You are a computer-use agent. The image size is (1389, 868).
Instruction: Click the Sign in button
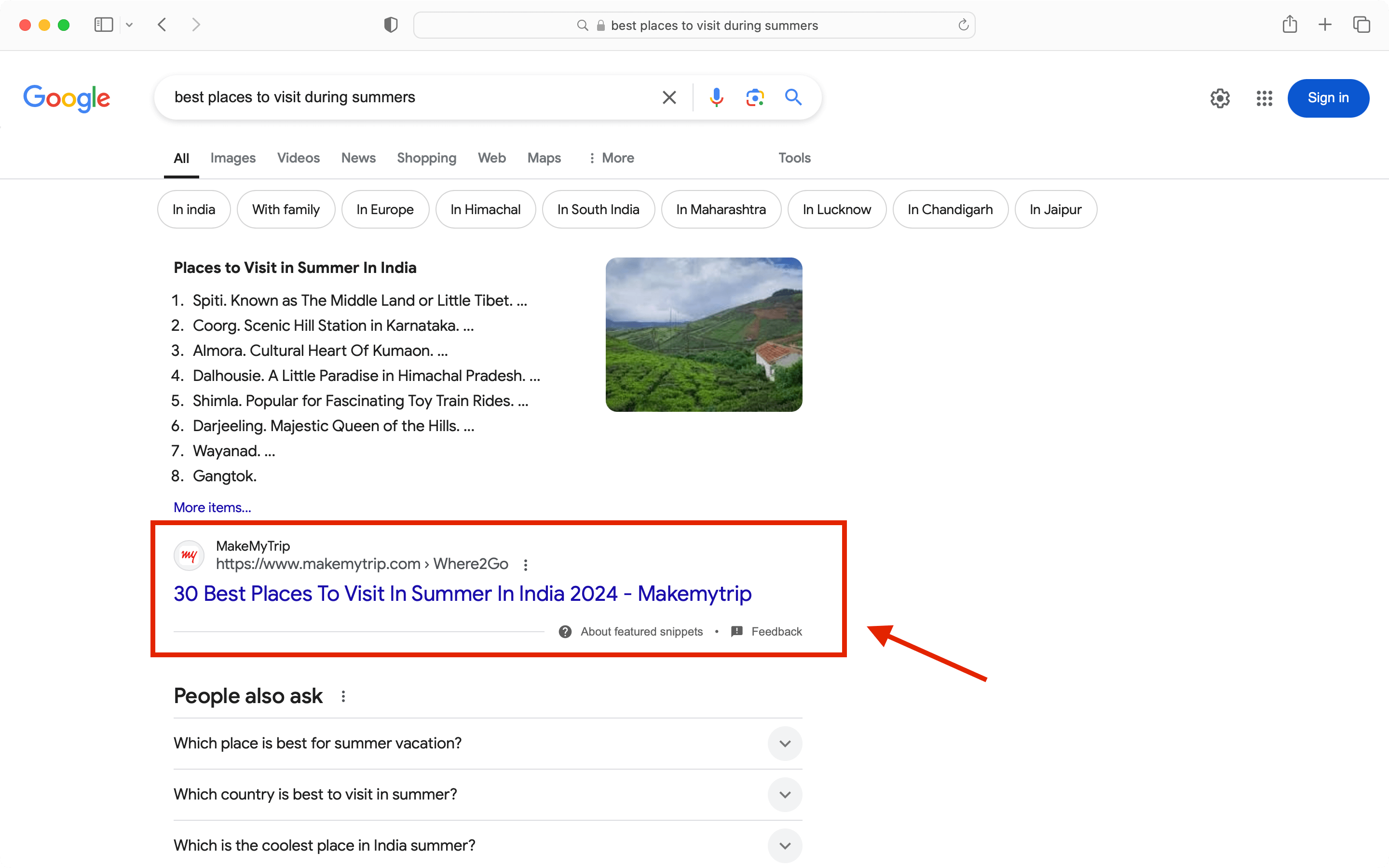[x=1328, y=97]
